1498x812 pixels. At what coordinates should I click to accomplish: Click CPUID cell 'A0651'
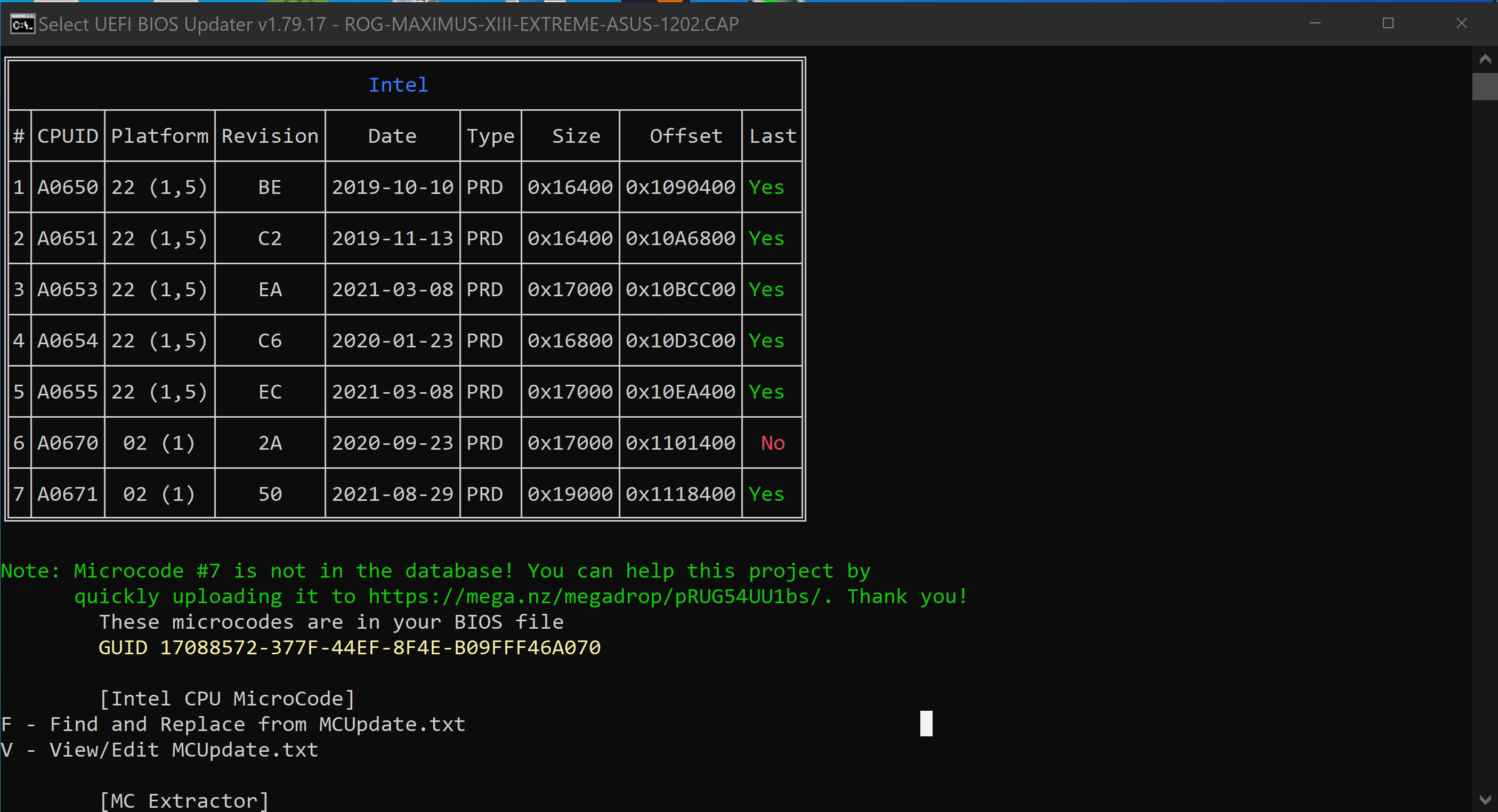point(68,238)
